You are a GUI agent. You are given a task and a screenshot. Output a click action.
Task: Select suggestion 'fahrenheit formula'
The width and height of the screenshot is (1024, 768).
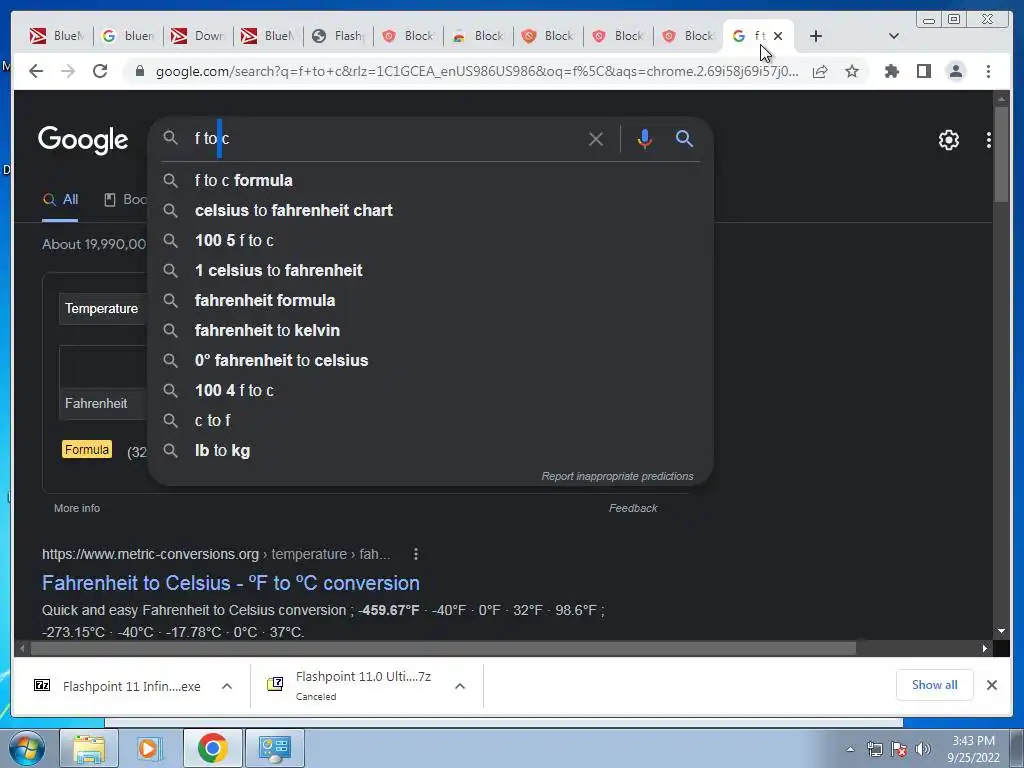click(x=431, y=300)
